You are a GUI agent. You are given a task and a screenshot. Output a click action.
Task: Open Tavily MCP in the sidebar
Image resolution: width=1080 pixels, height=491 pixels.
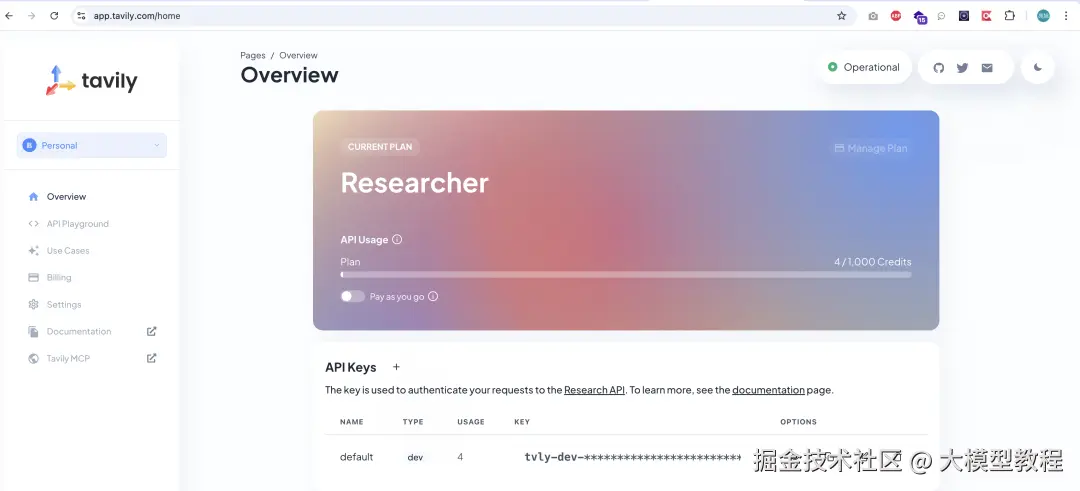[68, 358]
